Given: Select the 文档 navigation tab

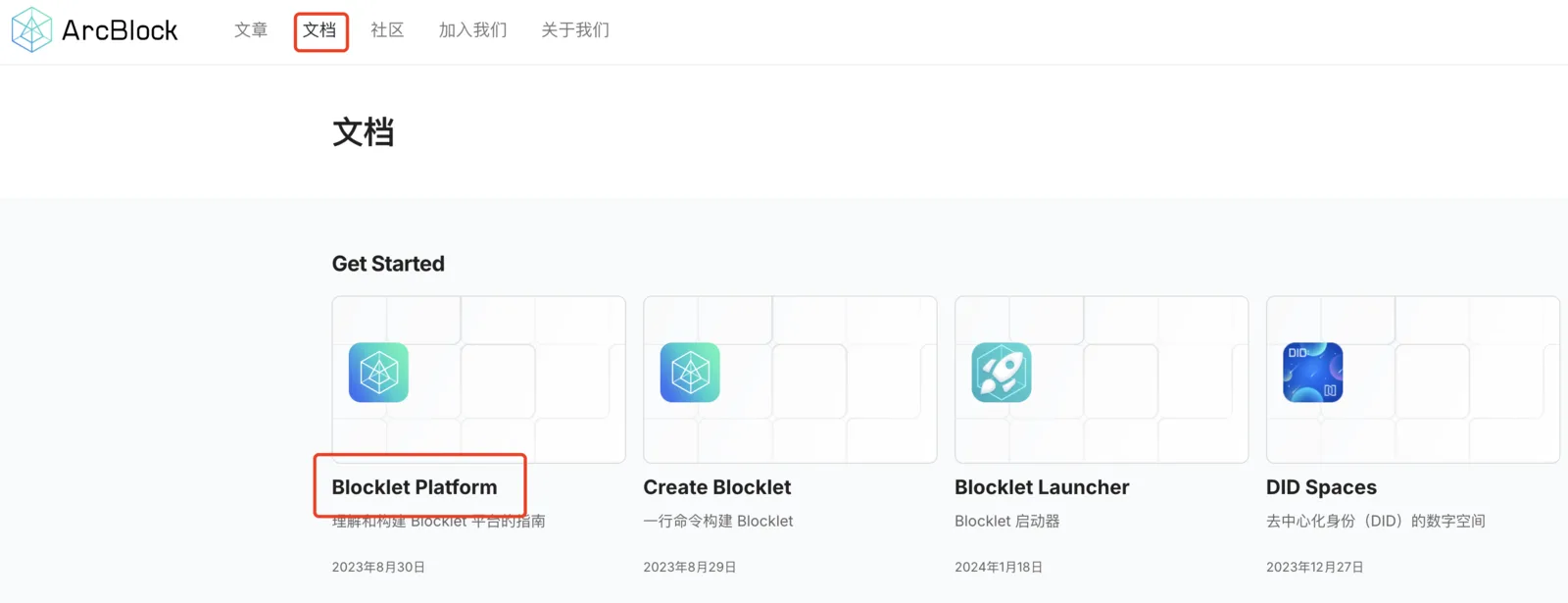Looking at the screenshot, I should click(x=319, y=30).
